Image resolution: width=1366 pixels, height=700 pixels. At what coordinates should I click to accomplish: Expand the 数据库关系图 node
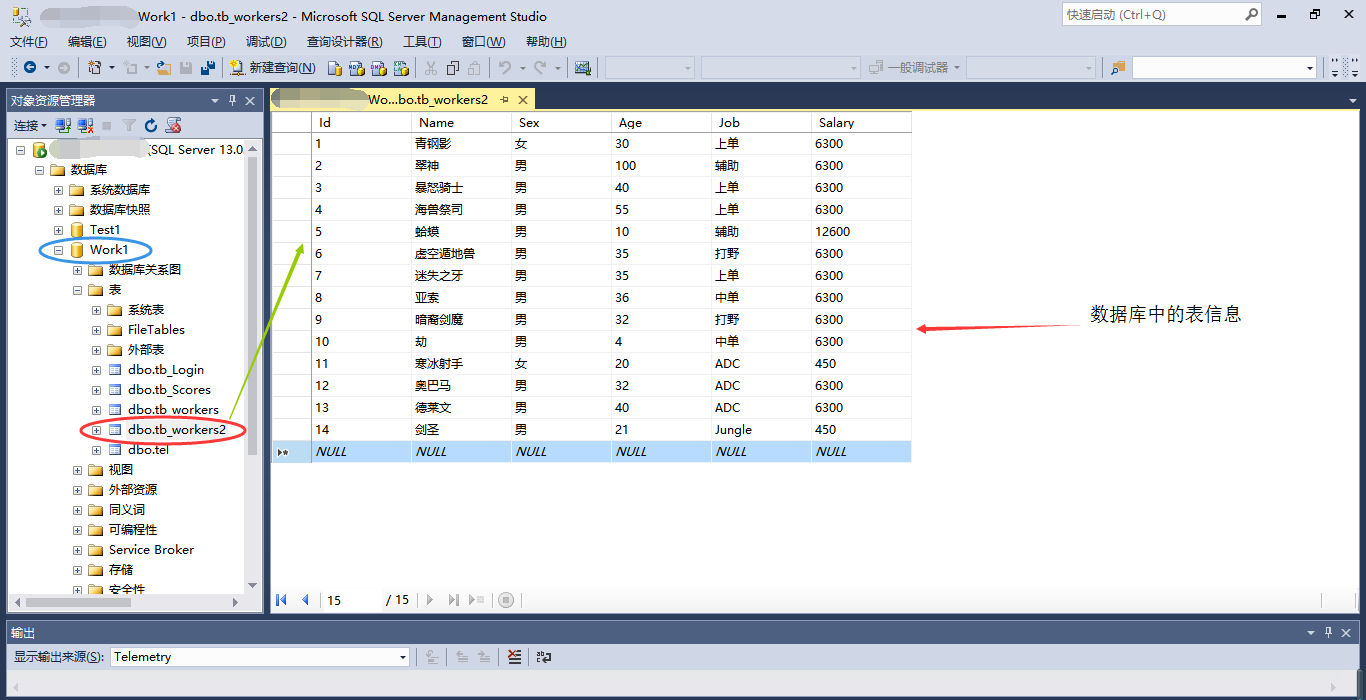tap(78, 270)
